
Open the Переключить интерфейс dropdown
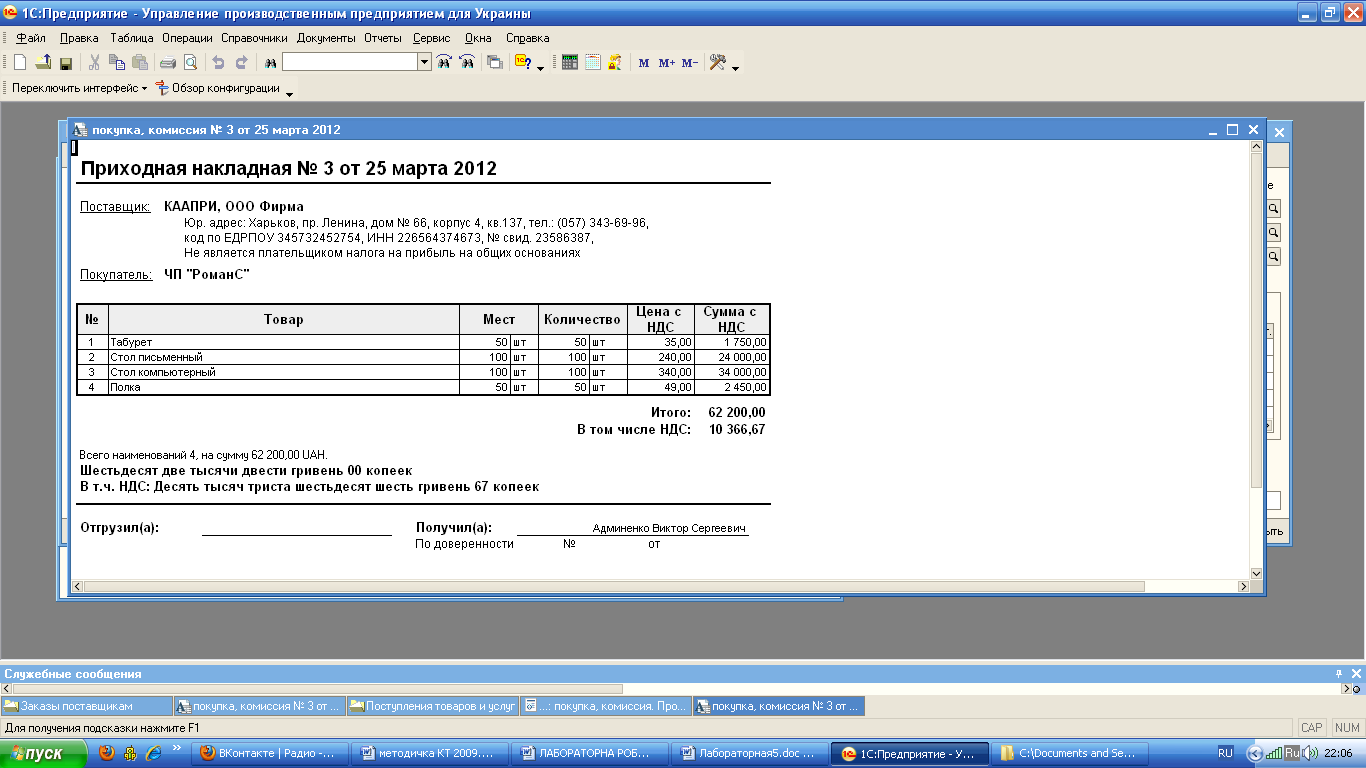tap(79, 88)
